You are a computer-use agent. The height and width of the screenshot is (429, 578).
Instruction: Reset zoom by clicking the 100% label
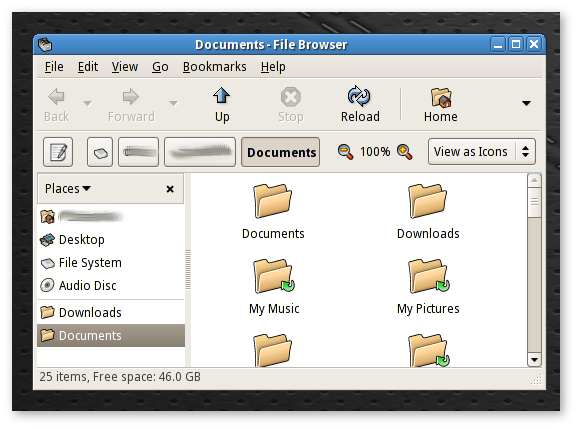[375, 151]
